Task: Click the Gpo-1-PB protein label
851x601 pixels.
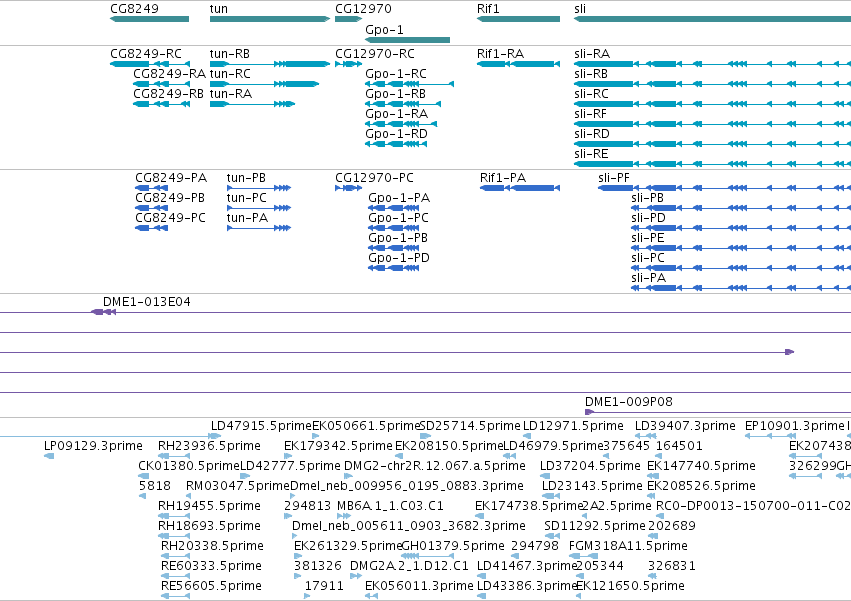Action: point(398,238)
